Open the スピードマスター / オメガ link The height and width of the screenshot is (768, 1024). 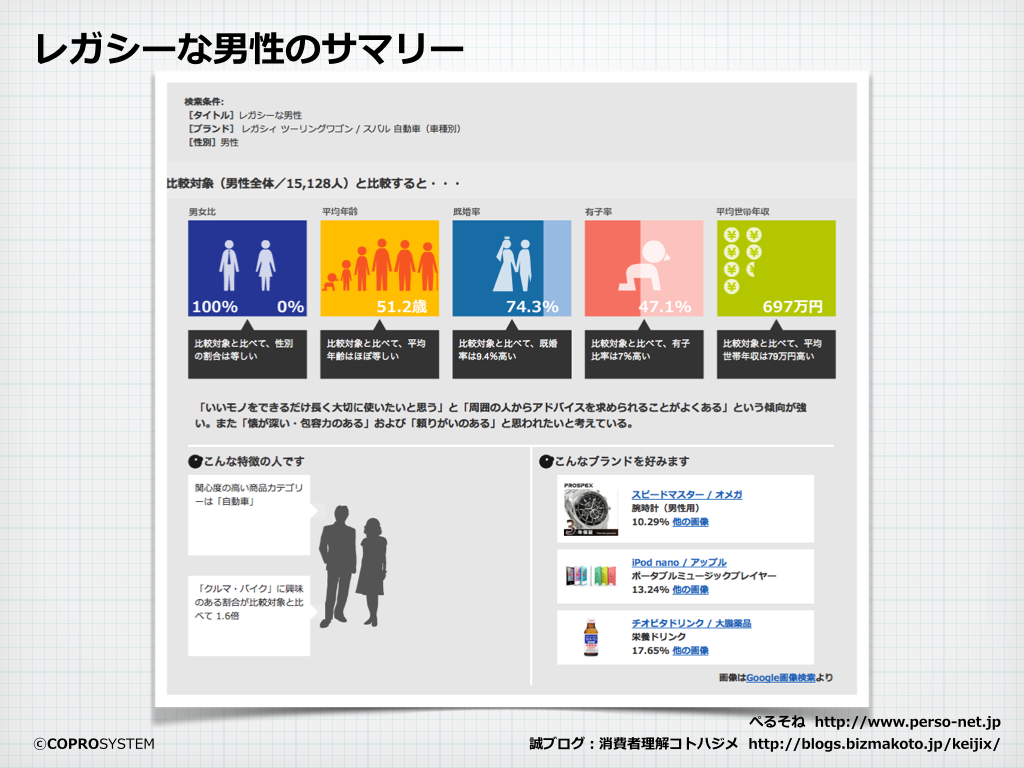click(x=686, y=495)
